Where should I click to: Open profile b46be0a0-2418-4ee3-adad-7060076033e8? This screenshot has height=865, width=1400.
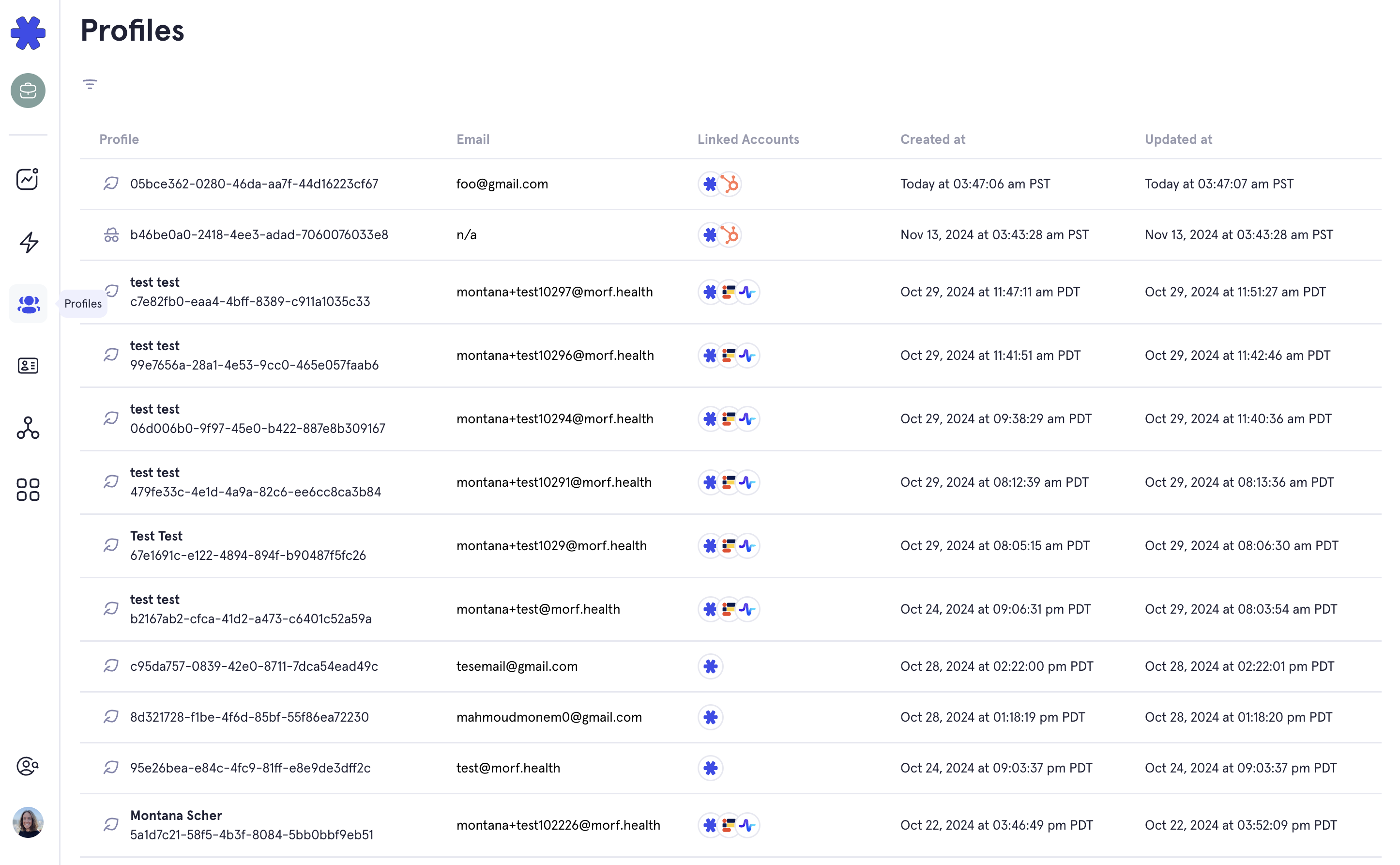click(259, 235)
